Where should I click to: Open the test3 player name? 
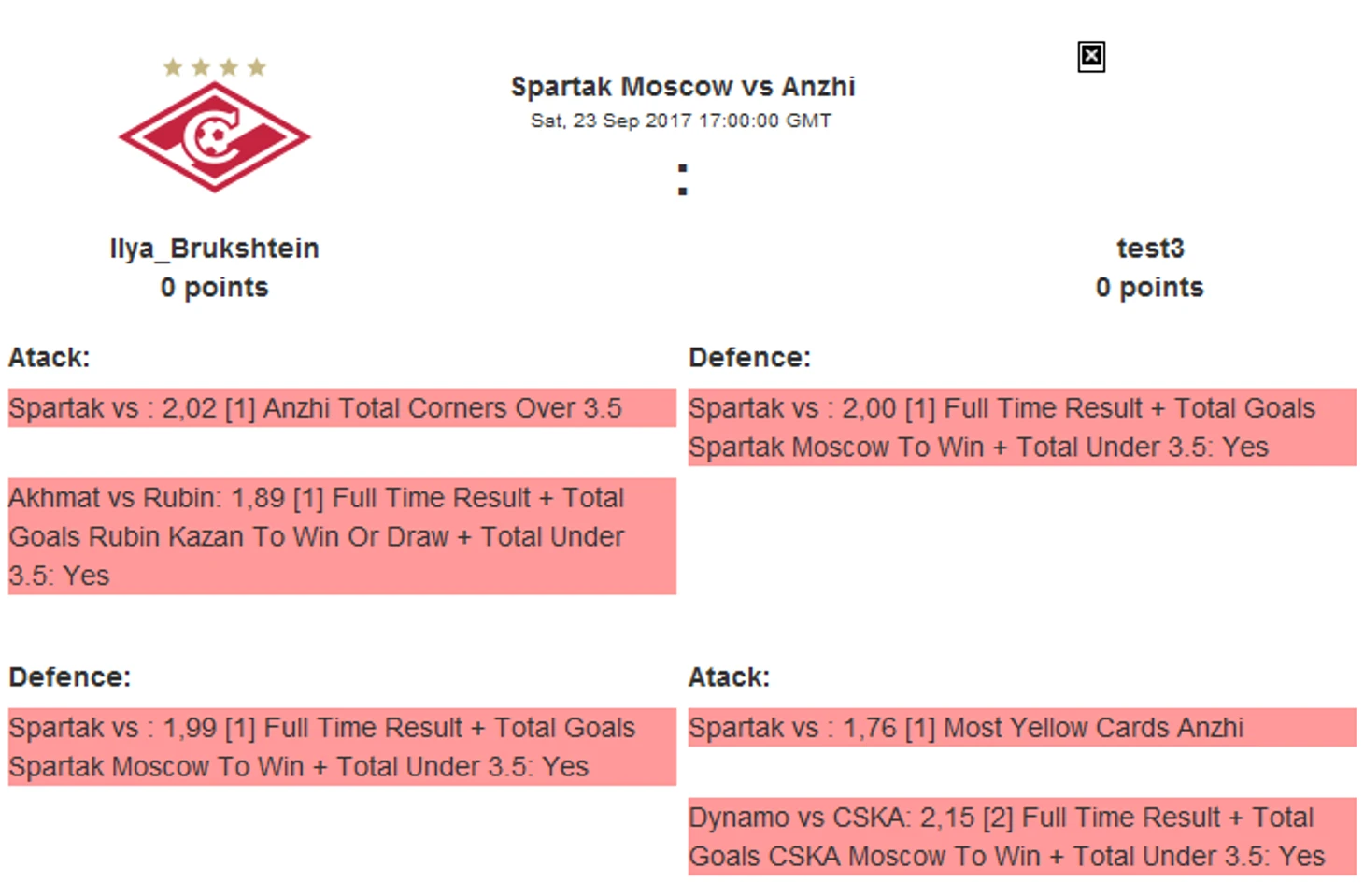(1150, 249)
